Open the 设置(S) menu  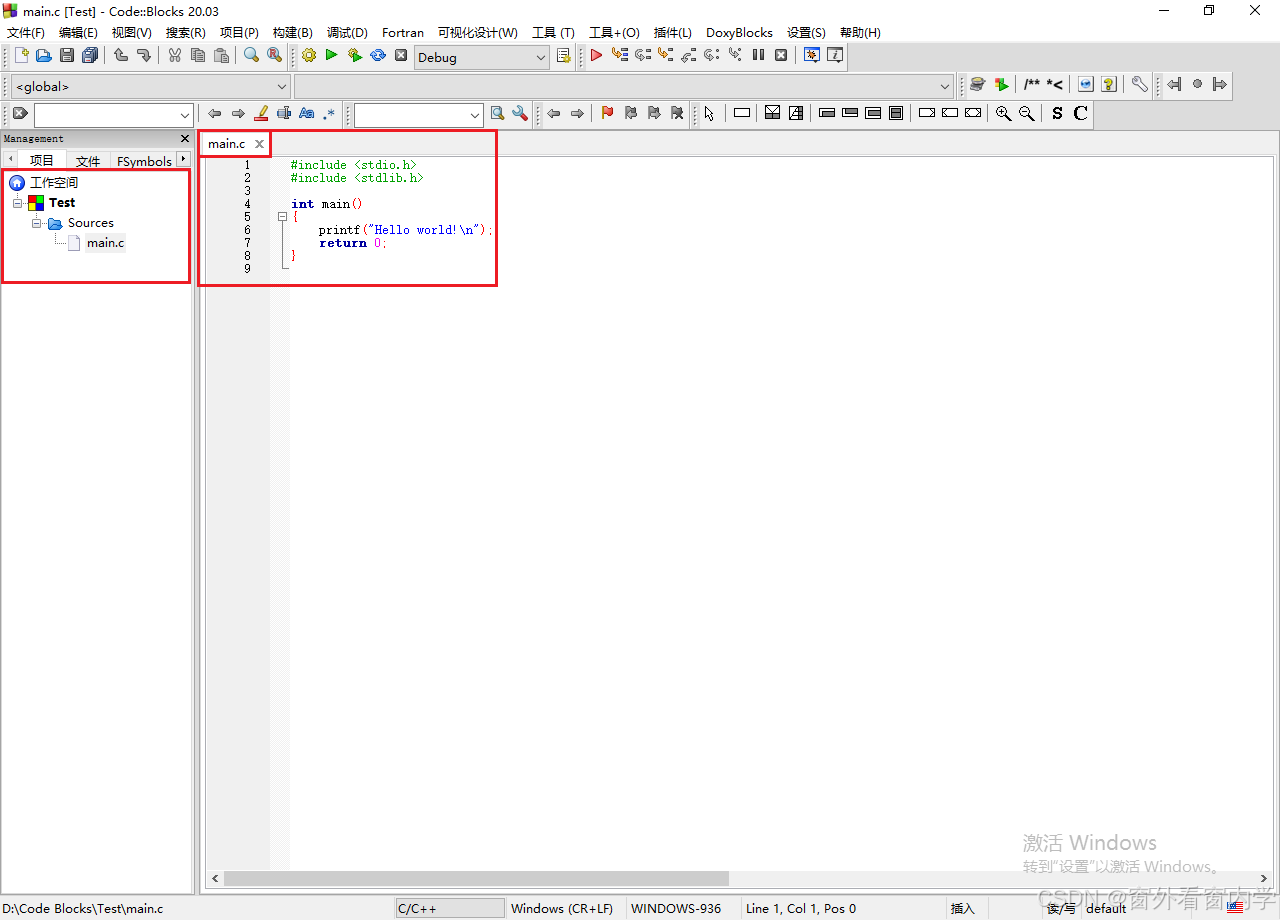806,32
